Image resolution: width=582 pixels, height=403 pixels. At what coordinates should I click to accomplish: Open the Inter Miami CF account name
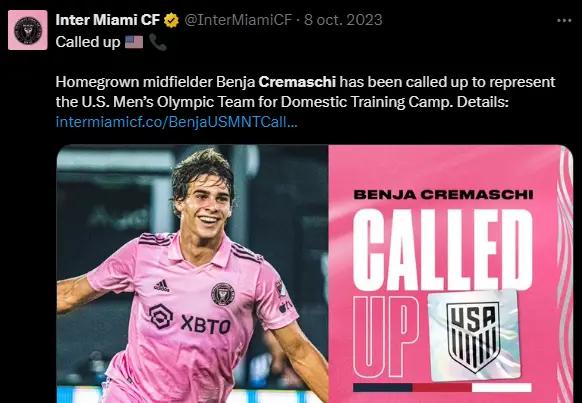108,20
